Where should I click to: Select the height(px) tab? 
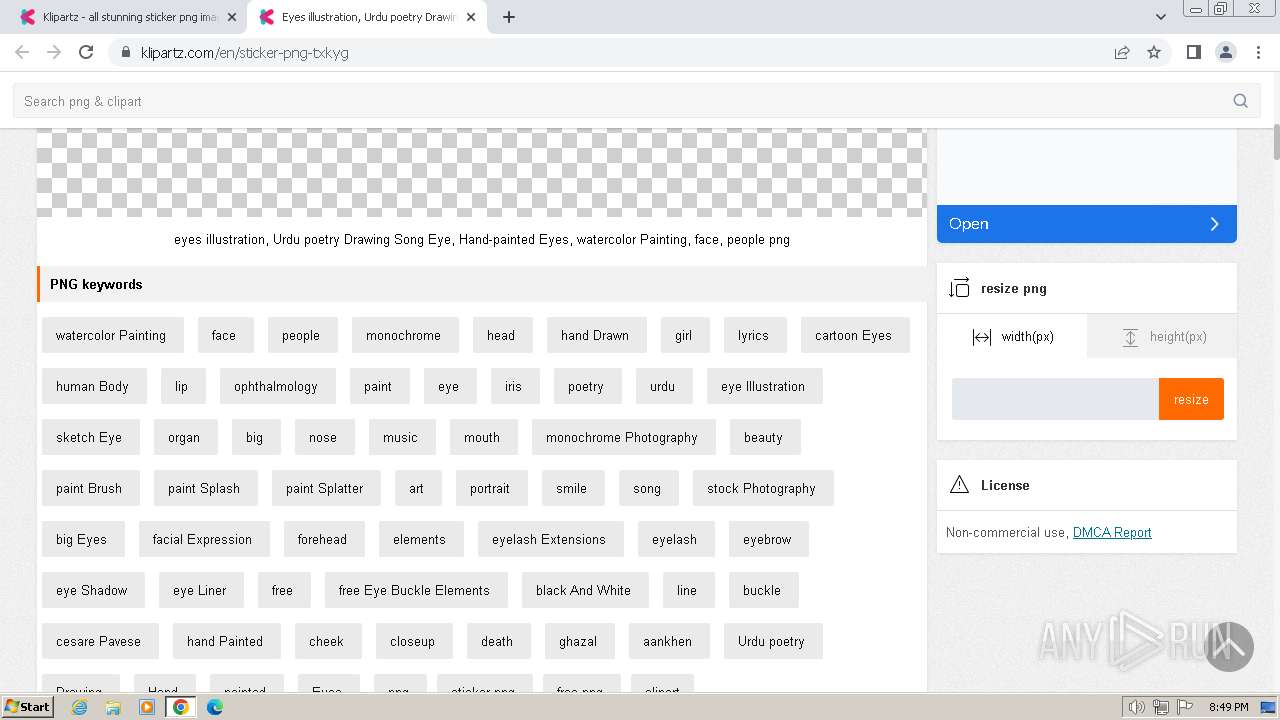click(x=1162, y=337)
